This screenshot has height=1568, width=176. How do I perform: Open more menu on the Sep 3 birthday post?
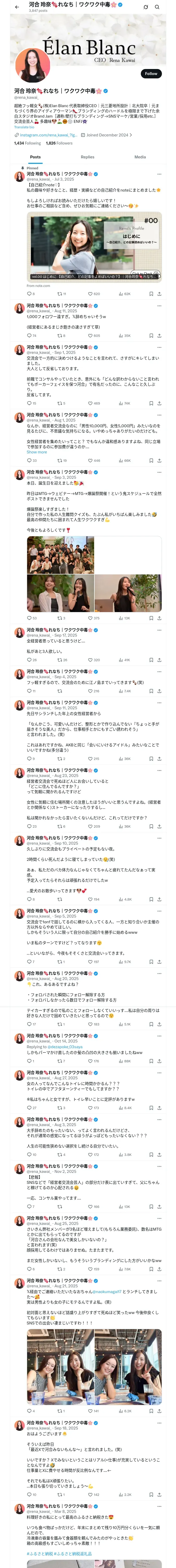[x=159, y=472]
